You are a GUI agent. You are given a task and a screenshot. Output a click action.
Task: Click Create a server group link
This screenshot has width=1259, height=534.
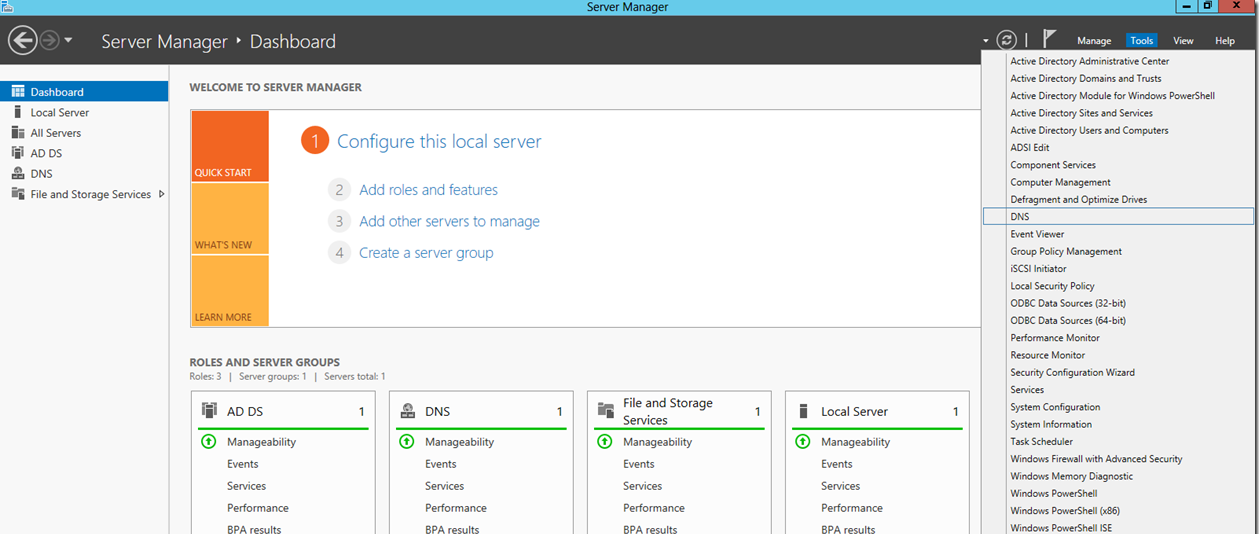[426, 253]
